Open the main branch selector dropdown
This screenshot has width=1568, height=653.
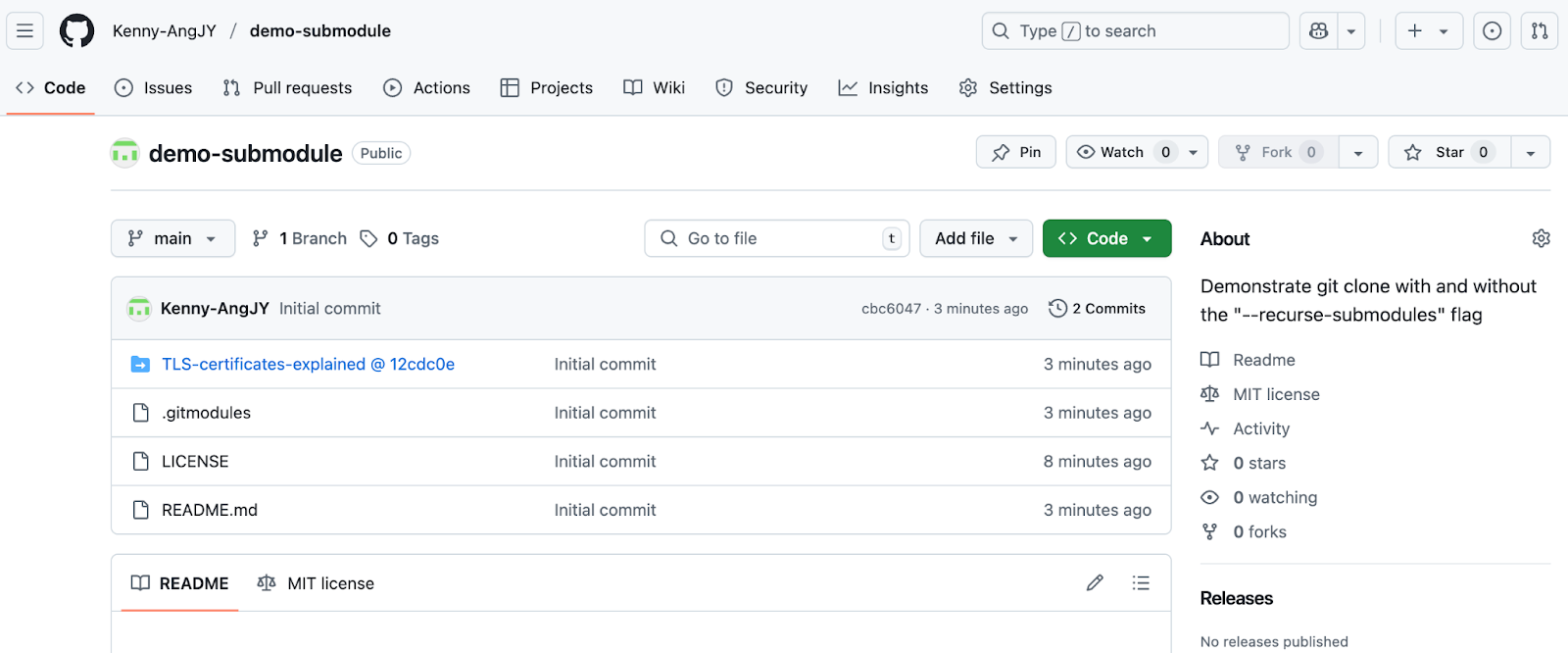pyautogui.click(x=172, y=238)
